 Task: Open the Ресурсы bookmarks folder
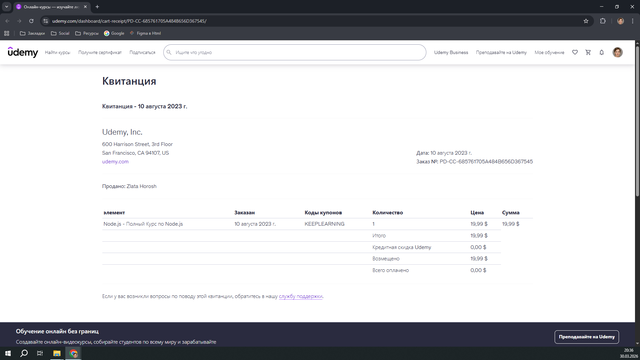[x=87, y=33]
